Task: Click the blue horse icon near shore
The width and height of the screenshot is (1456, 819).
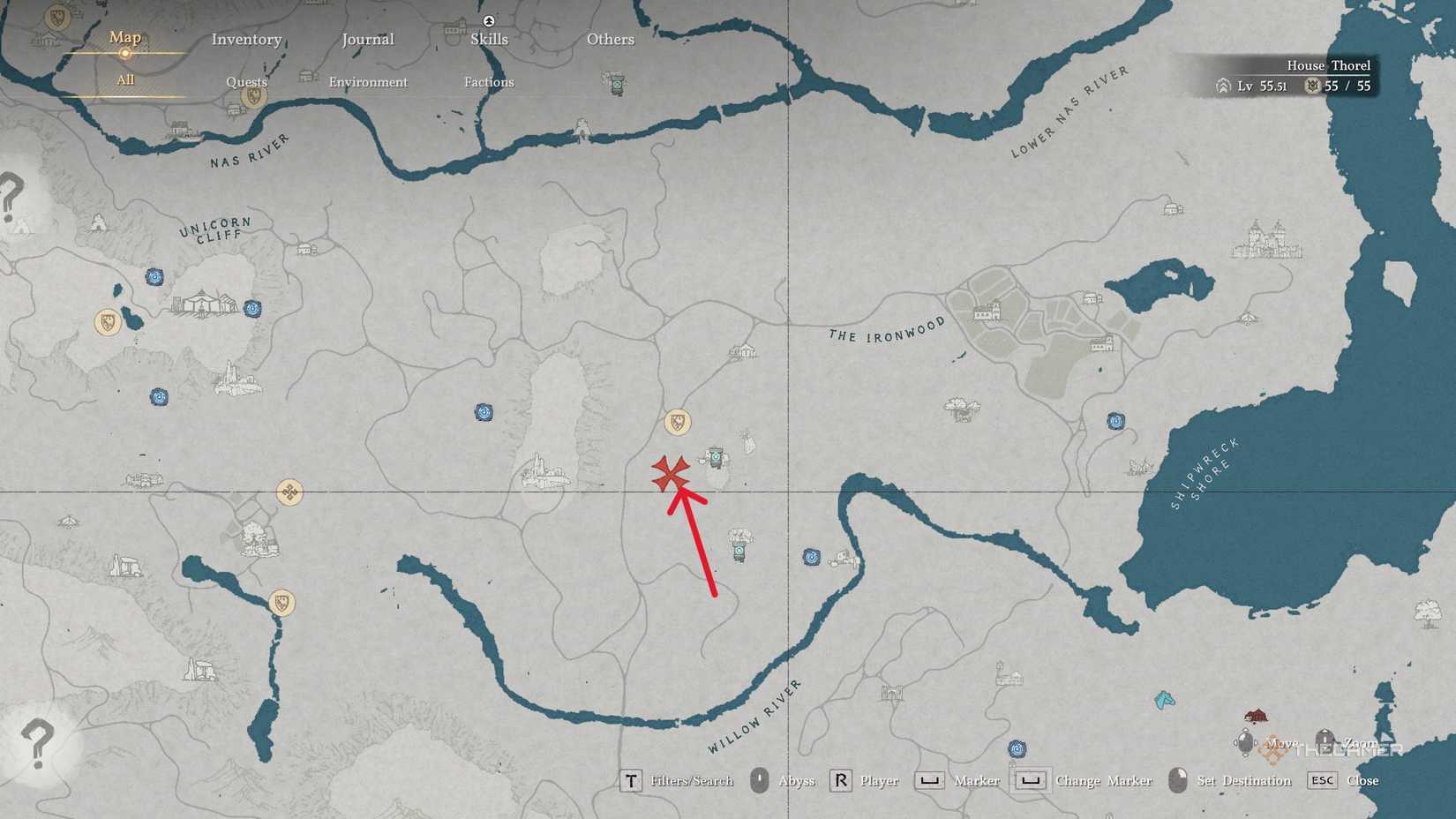Action: 1164,701
